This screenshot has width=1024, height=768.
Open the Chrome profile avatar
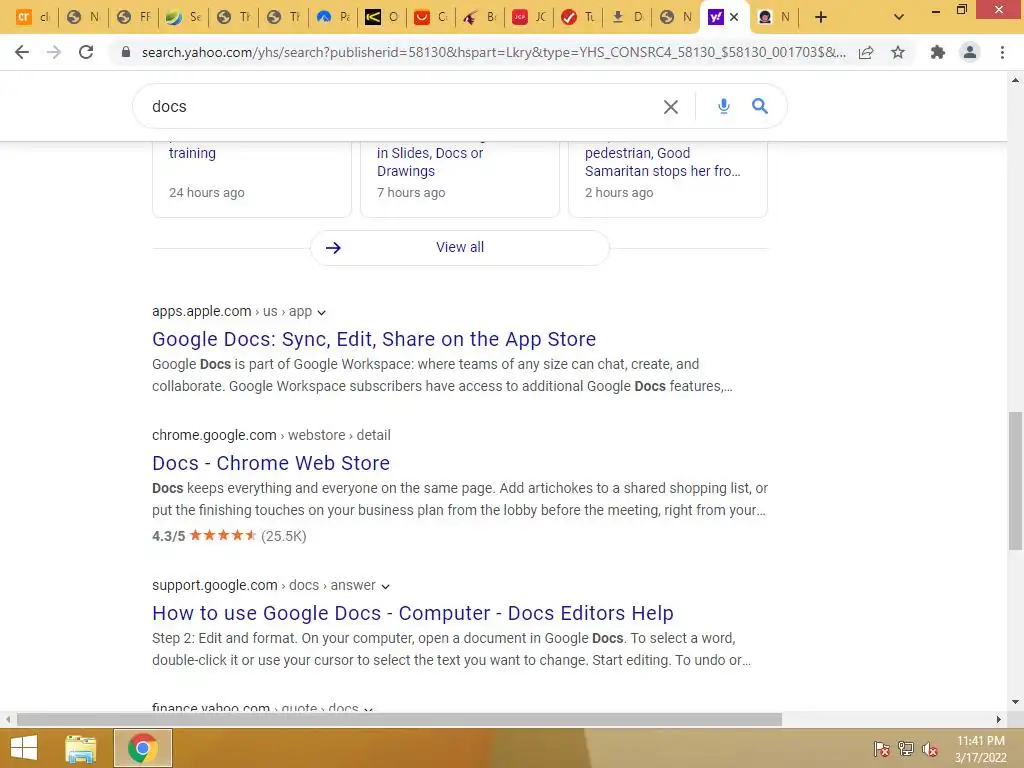(x=970, y=52)
